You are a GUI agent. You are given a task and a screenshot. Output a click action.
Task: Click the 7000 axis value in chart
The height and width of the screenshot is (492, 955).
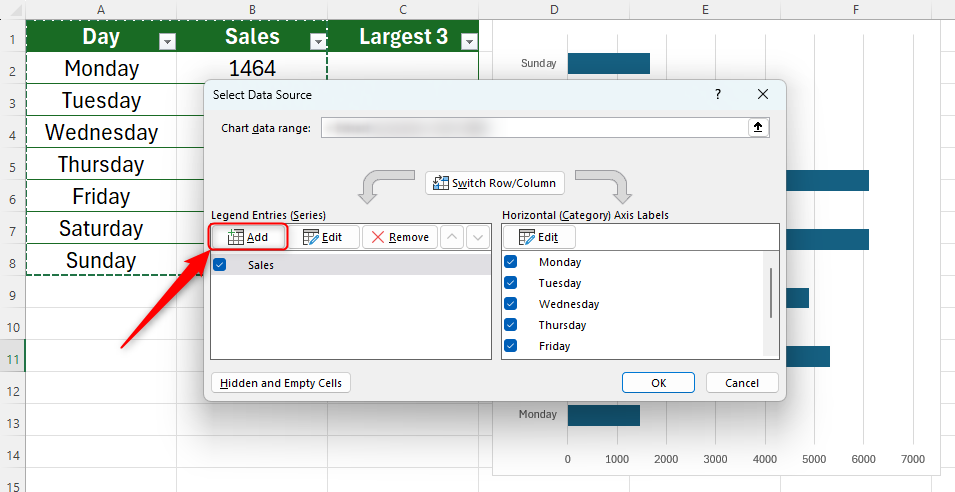(x=912, y=460)
